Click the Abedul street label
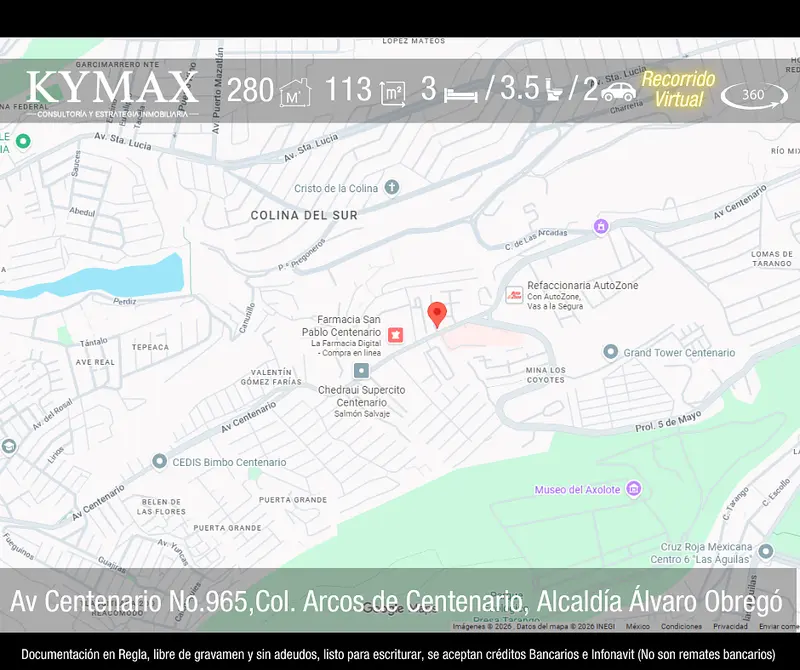Viewport: 800px width, 670px height. 83,211
